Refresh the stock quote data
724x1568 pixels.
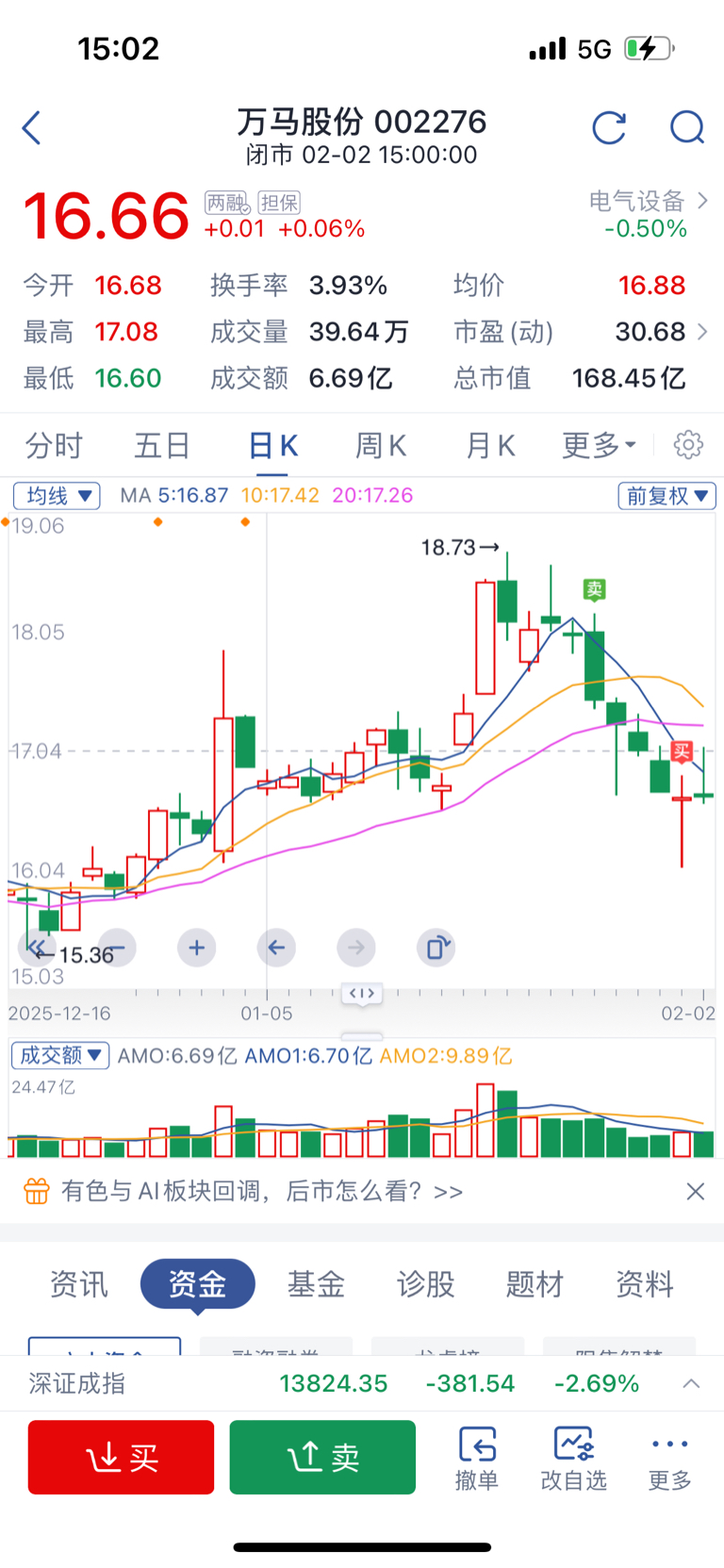(609, 127)
